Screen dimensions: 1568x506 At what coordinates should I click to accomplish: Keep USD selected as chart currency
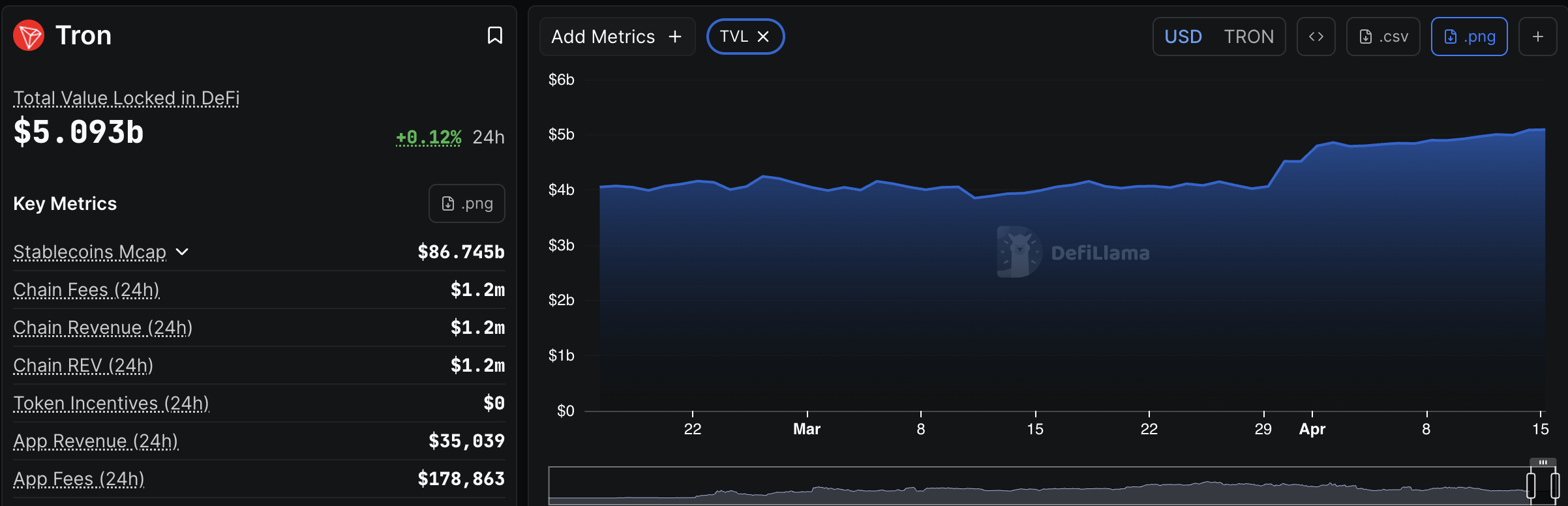coord(1183,36)
